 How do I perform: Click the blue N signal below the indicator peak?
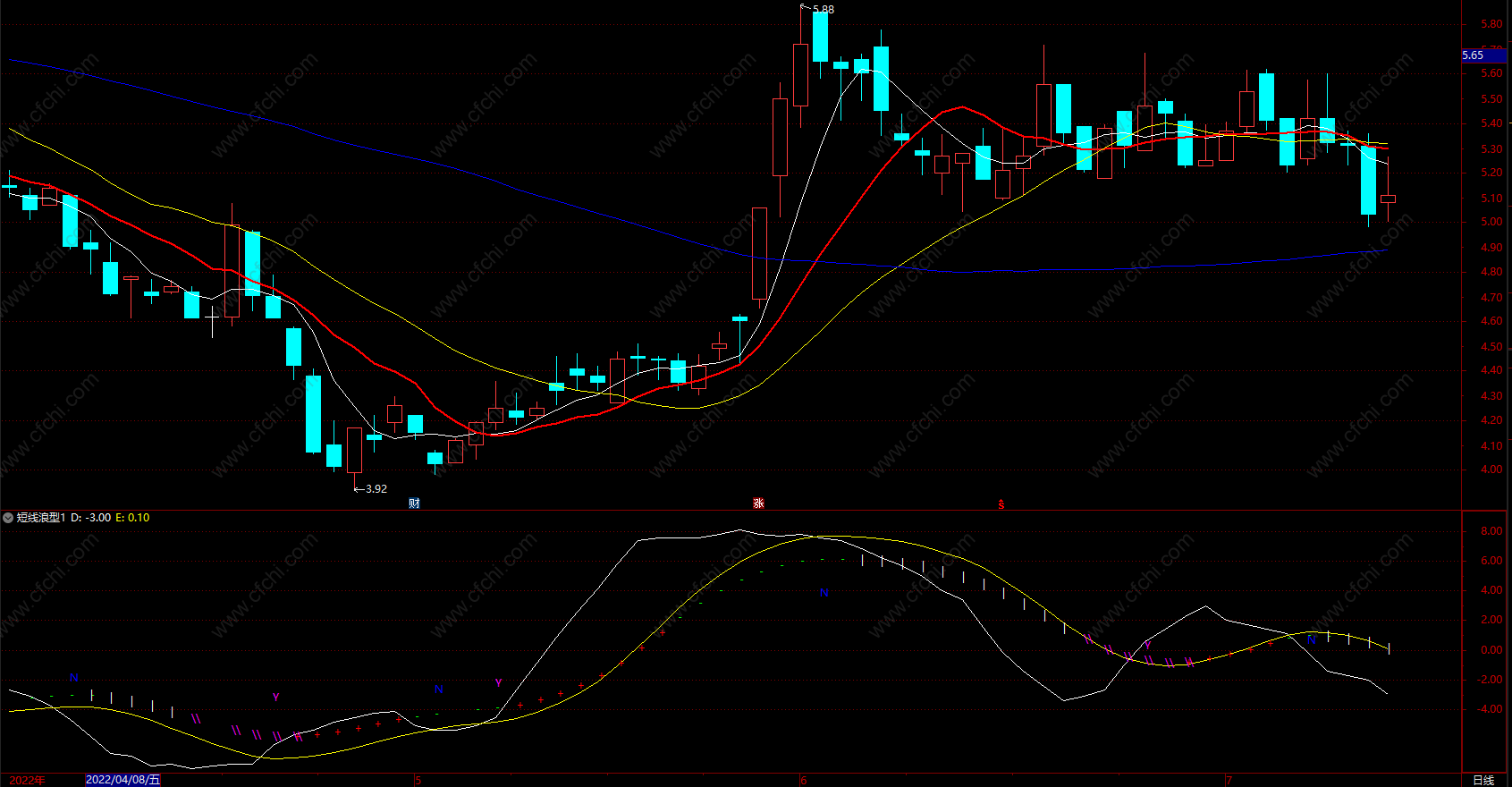(x=824, y=593)
